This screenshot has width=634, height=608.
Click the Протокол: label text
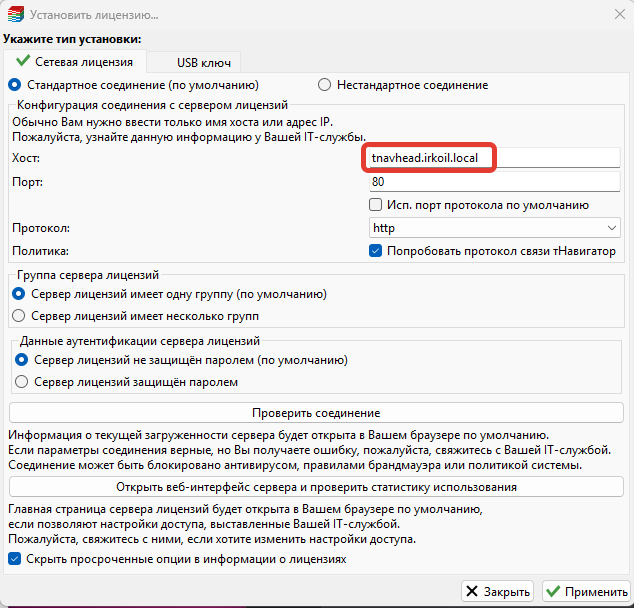point(41,228)
